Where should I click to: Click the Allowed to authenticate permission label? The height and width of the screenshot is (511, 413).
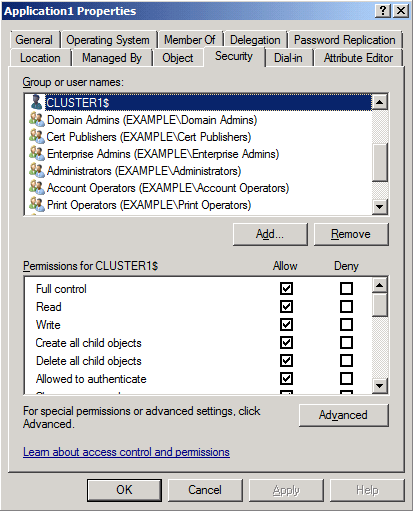pos(91,379)
